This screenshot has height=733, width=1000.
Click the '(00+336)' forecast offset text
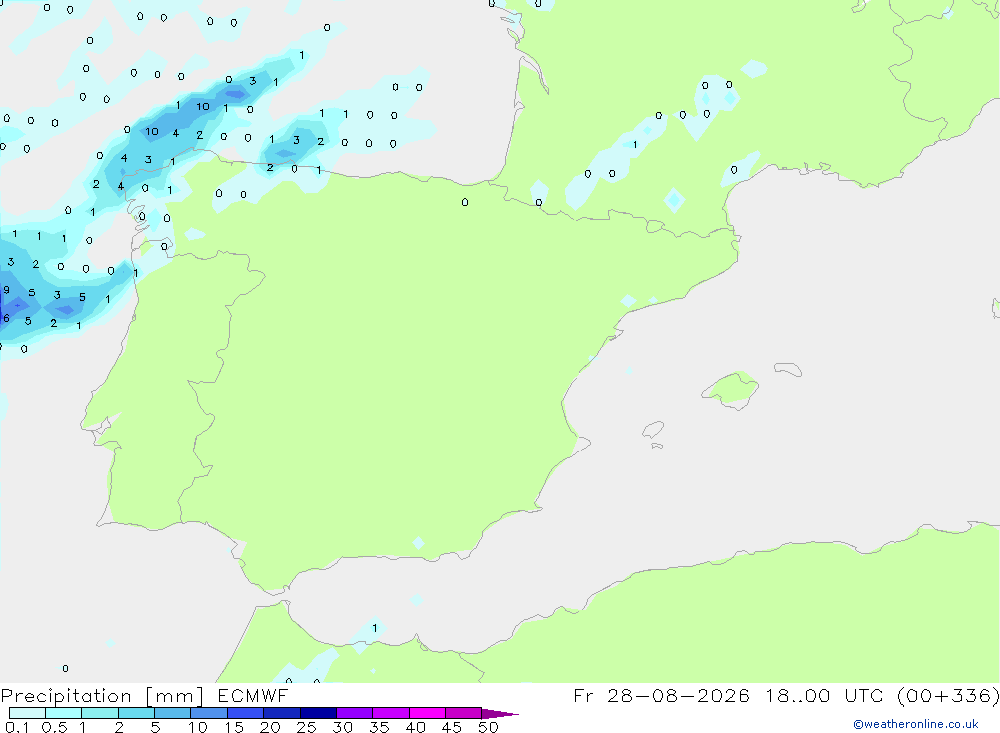(948, 695)
